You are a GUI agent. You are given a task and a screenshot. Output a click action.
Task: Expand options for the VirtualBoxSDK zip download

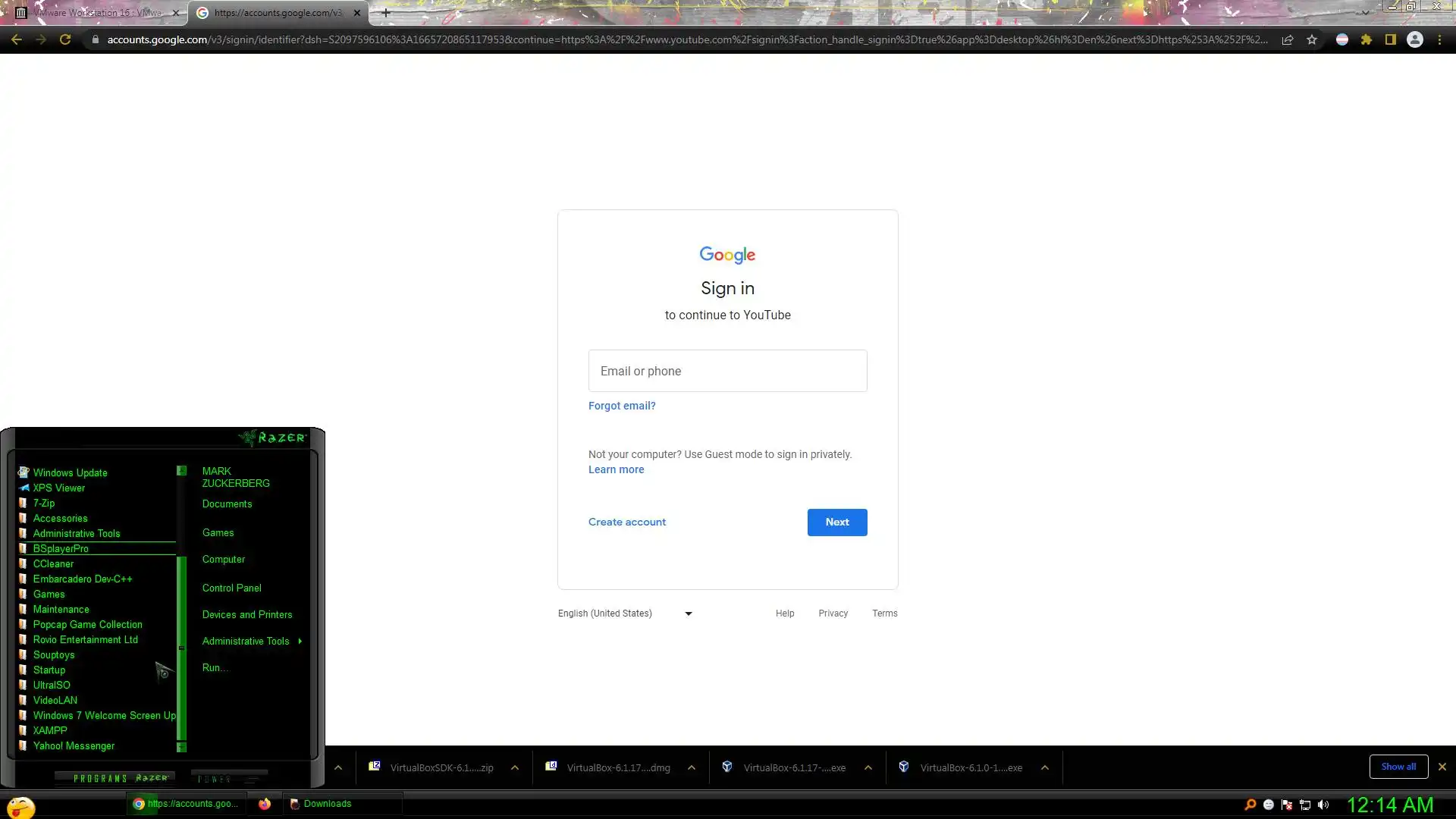[515, 767]
